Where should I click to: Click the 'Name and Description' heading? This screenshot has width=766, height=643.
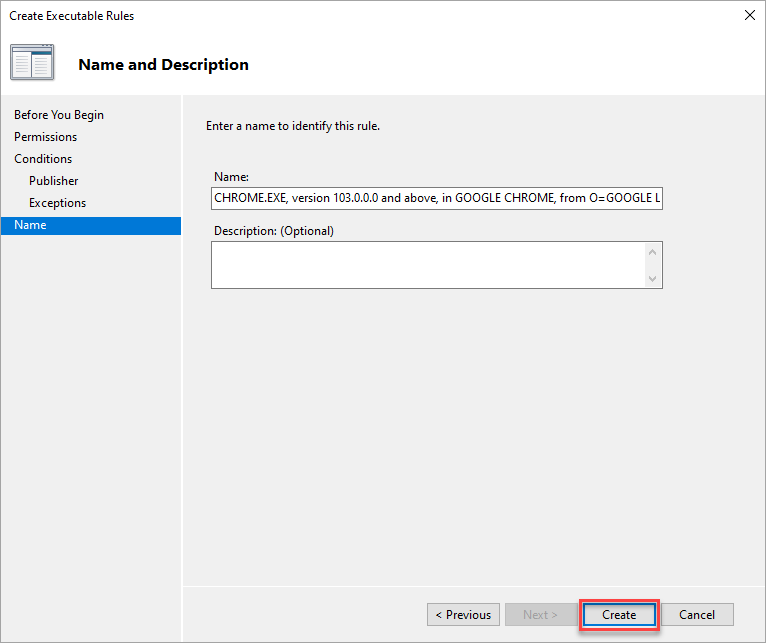pos(163,64)
